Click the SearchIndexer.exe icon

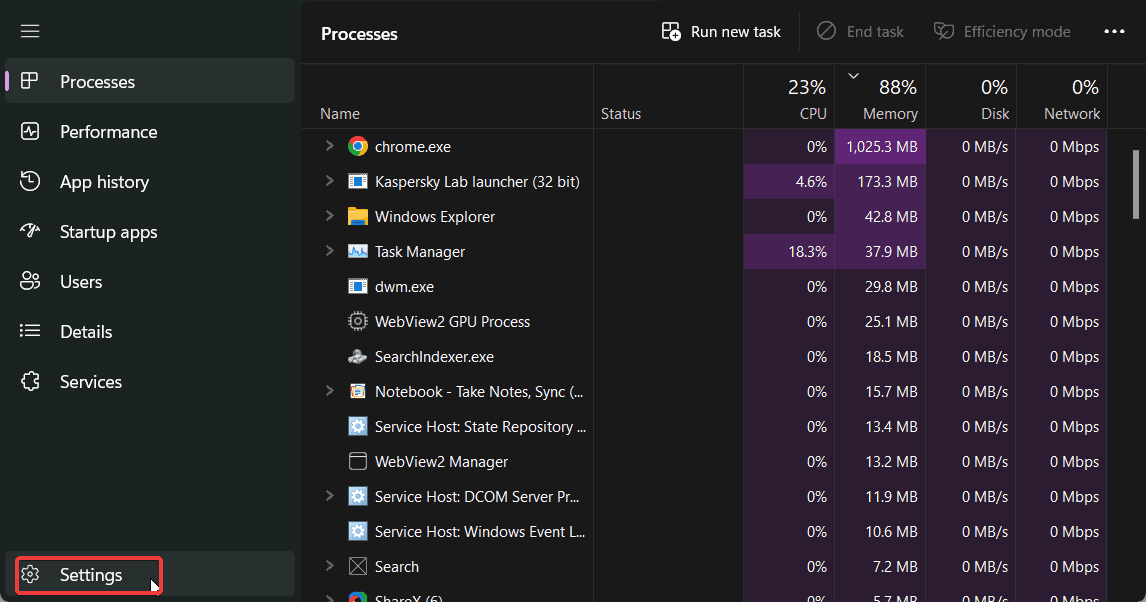[357, 357]
